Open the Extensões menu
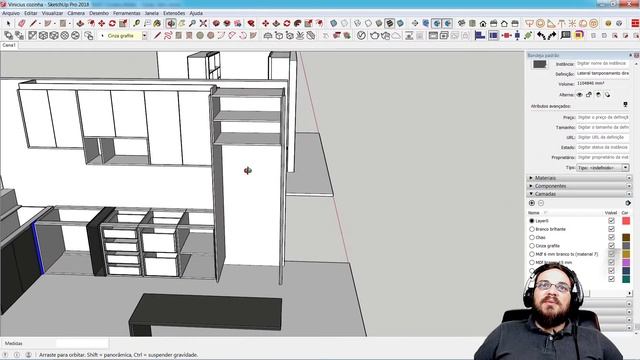The height and width of the screenshot is (360, 640). point(174,13)
